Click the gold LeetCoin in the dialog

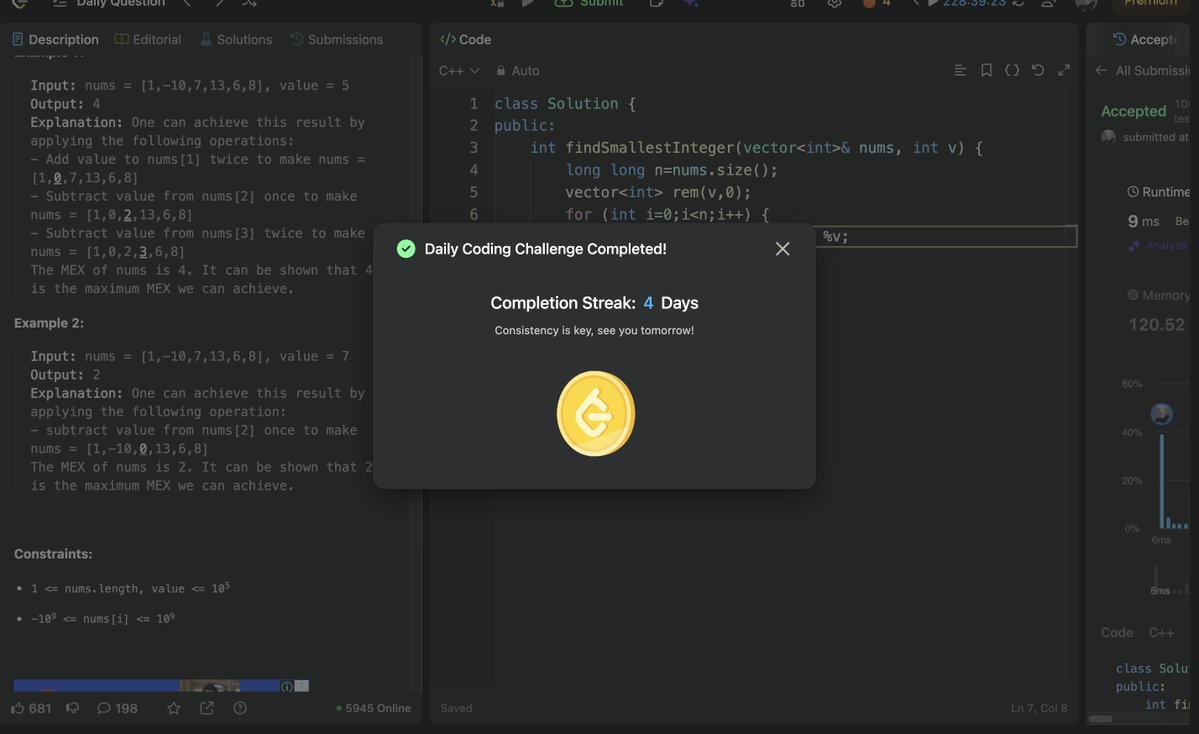[x=596, y=414]
